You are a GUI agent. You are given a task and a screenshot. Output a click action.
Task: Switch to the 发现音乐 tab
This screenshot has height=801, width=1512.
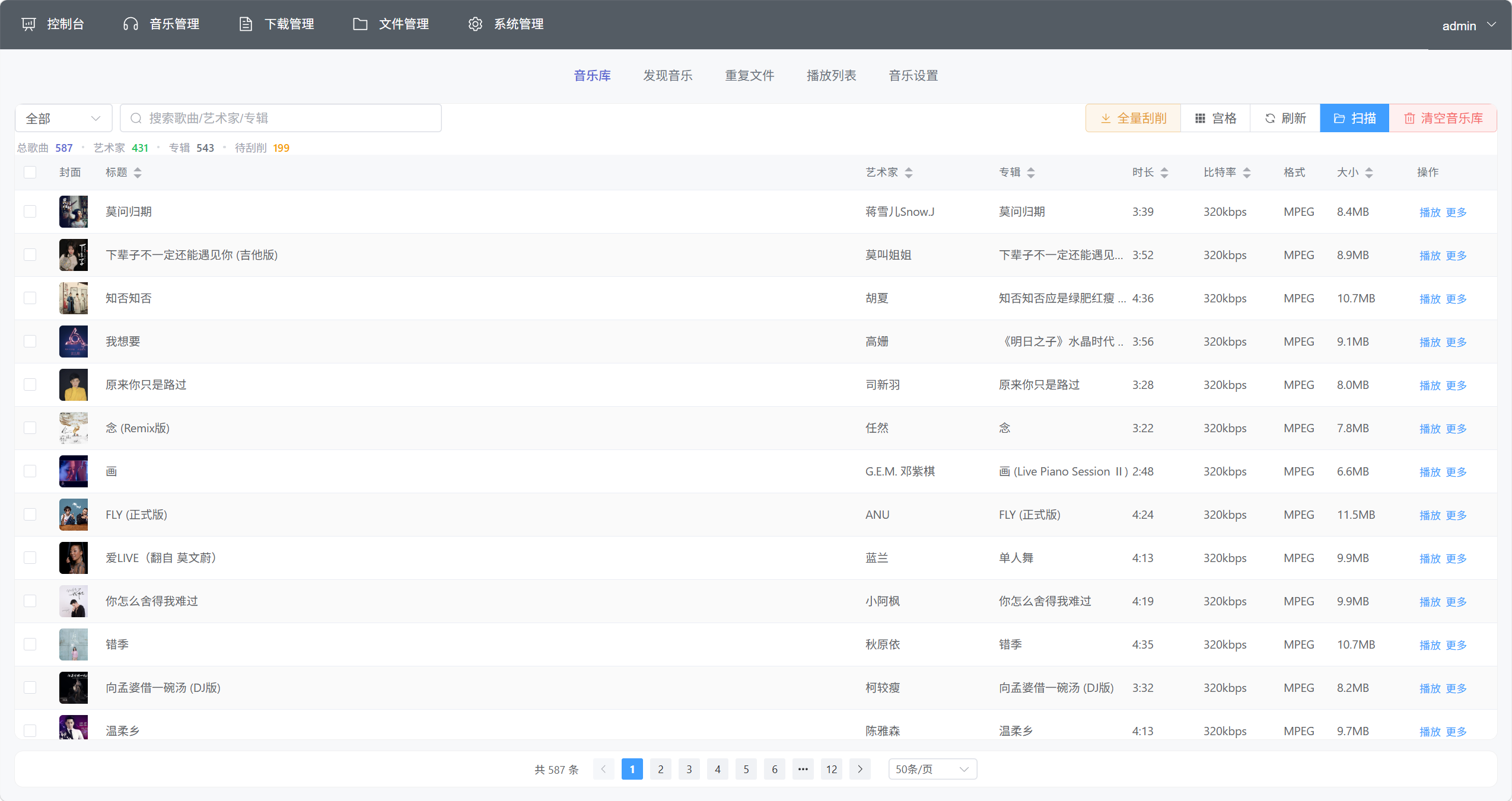pyautogui.click(x=668, y=76)
